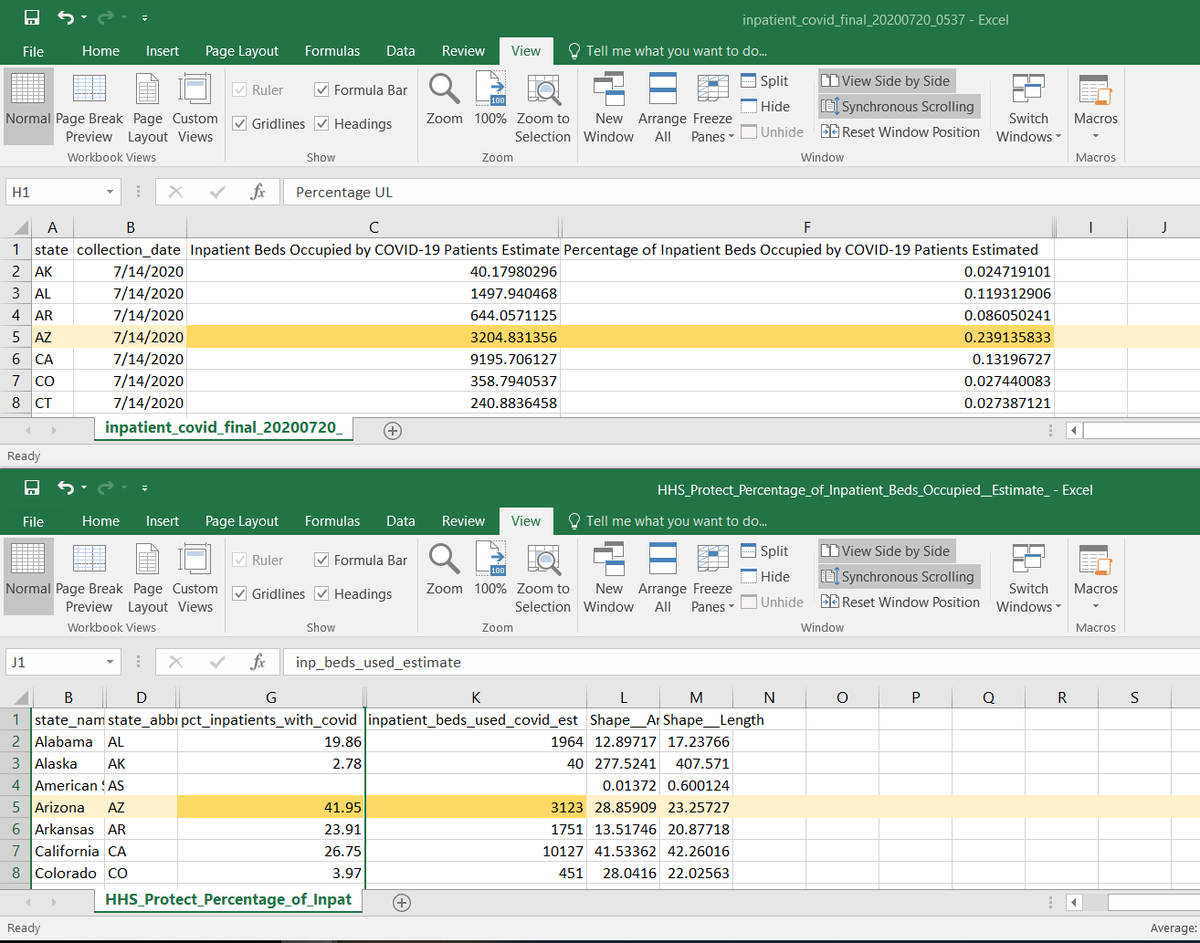Image resolution: width=1200 pixels, height=943 pixels.
Task: Click Reset Window Position in bottom window
Action: [x=900, y=602]
